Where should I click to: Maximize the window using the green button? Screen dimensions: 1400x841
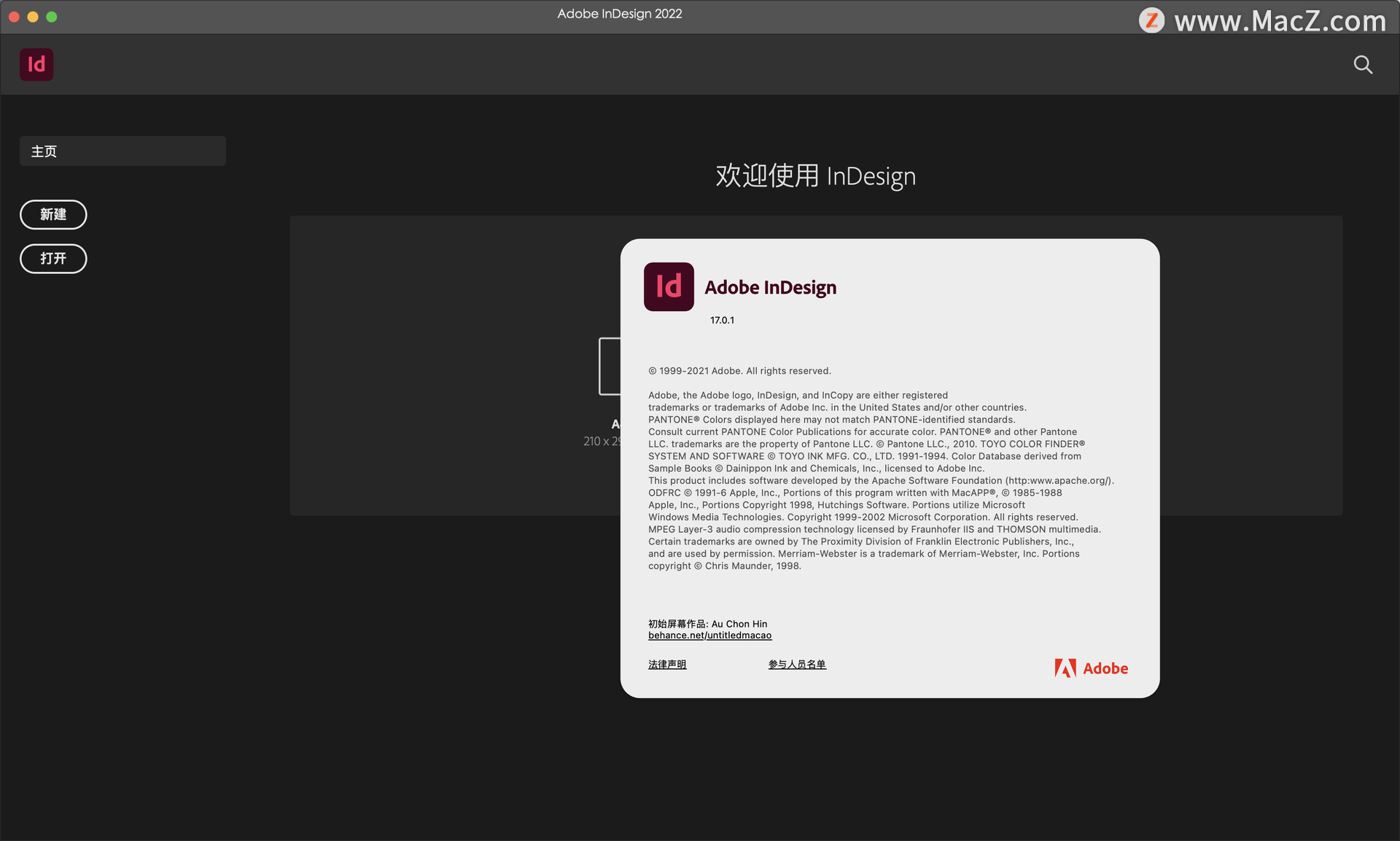(x=52, y=17)
